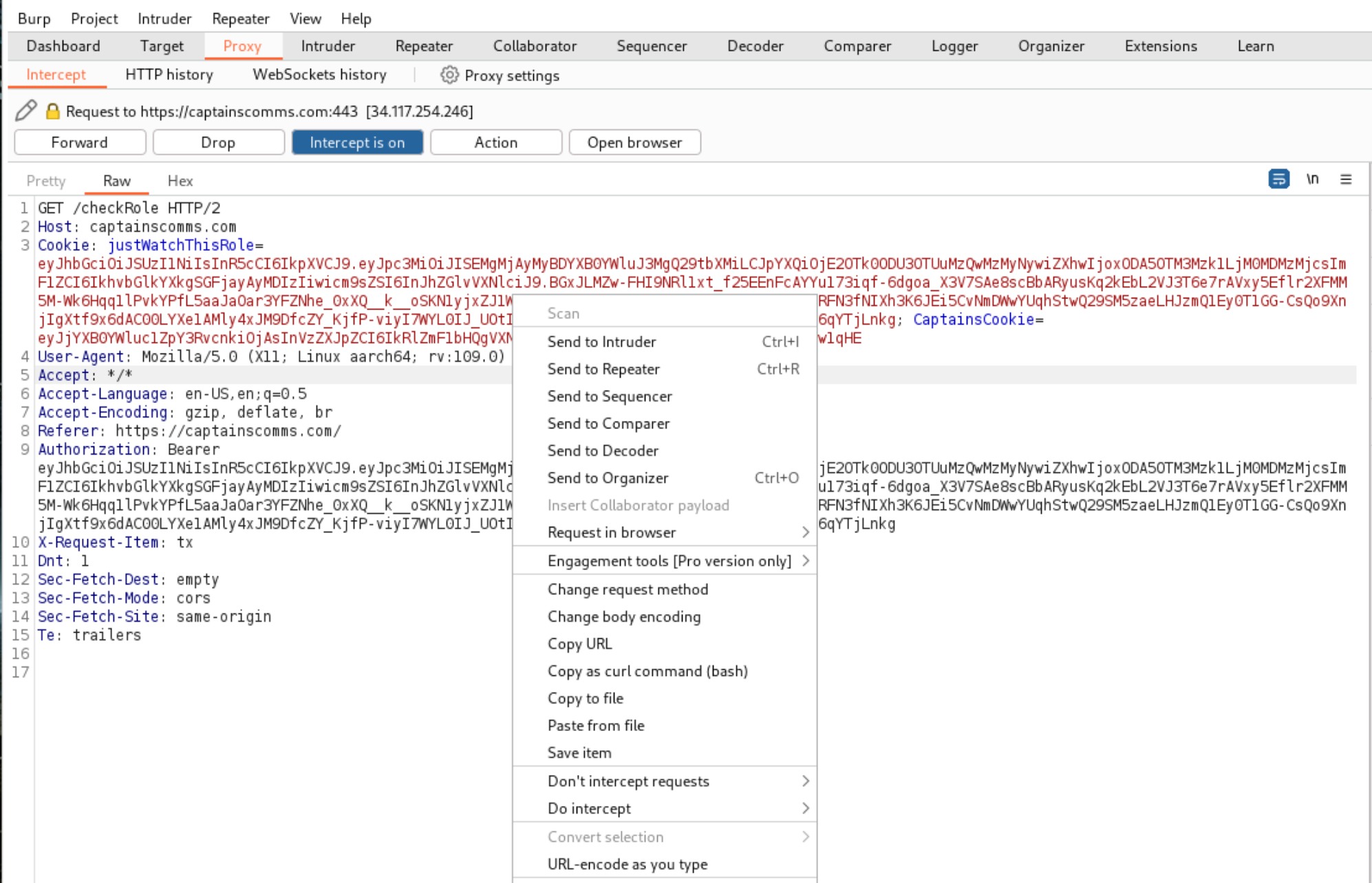Open the Help menu
The image size is (1372, 883).
(x=356, y=19)
